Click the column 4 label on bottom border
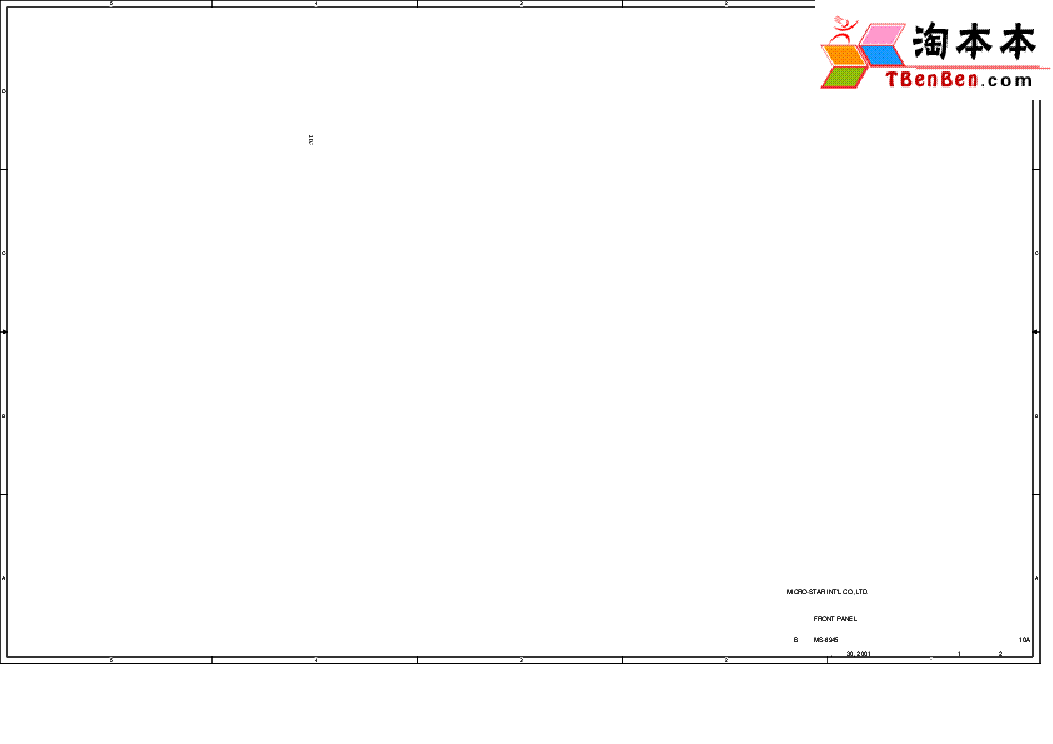 pyautogui.click(x=316, y=660)
